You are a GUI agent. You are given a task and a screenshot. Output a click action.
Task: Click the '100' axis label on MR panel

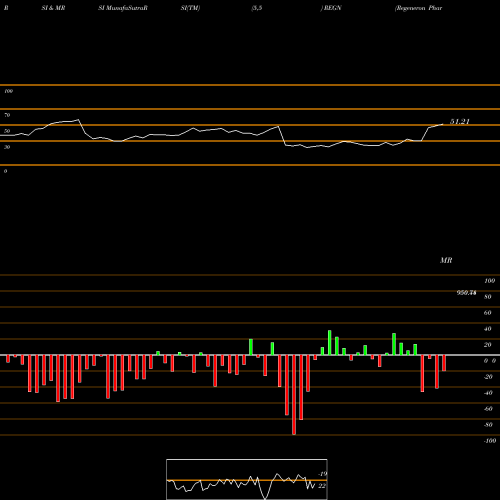point(489,281)
